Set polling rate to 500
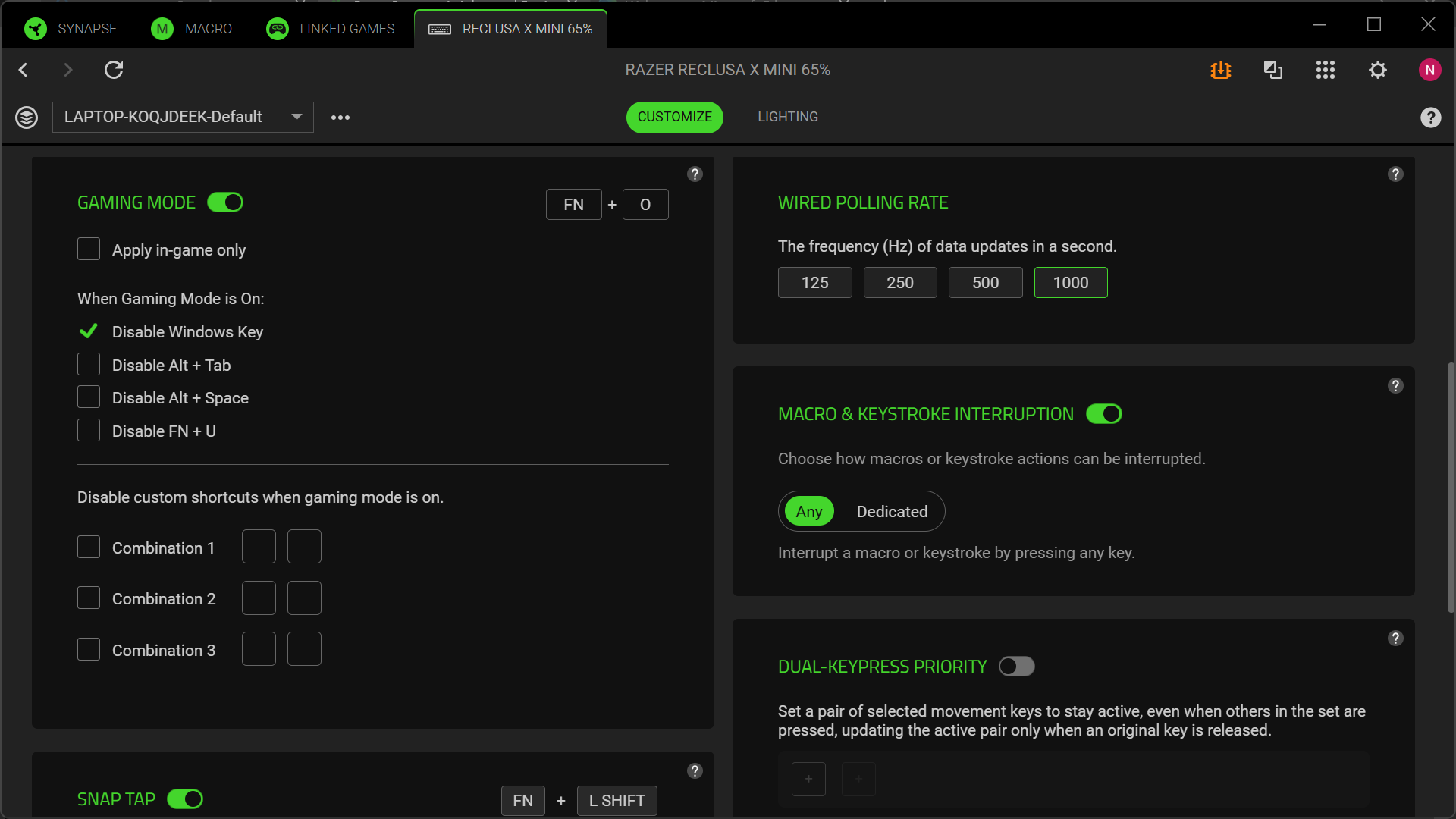Screen dimensions: 1456x819 986,283
